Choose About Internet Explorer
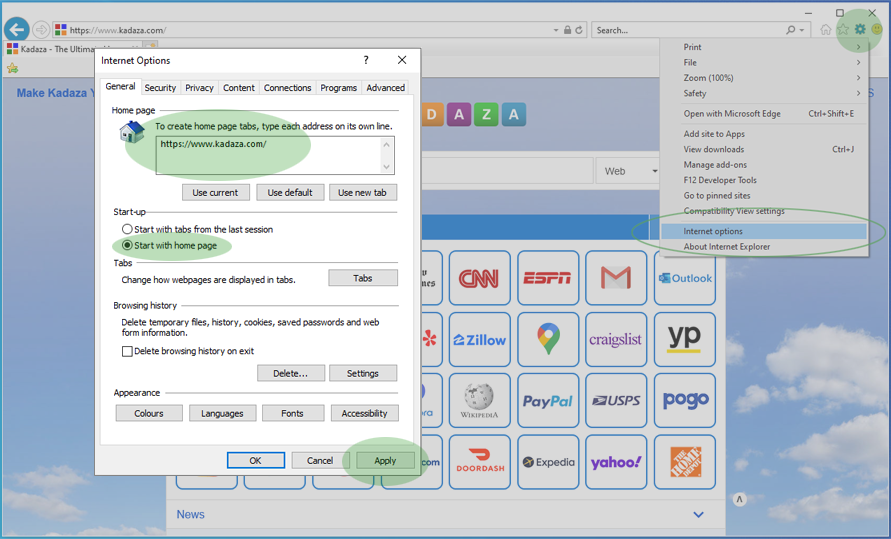 764,246
